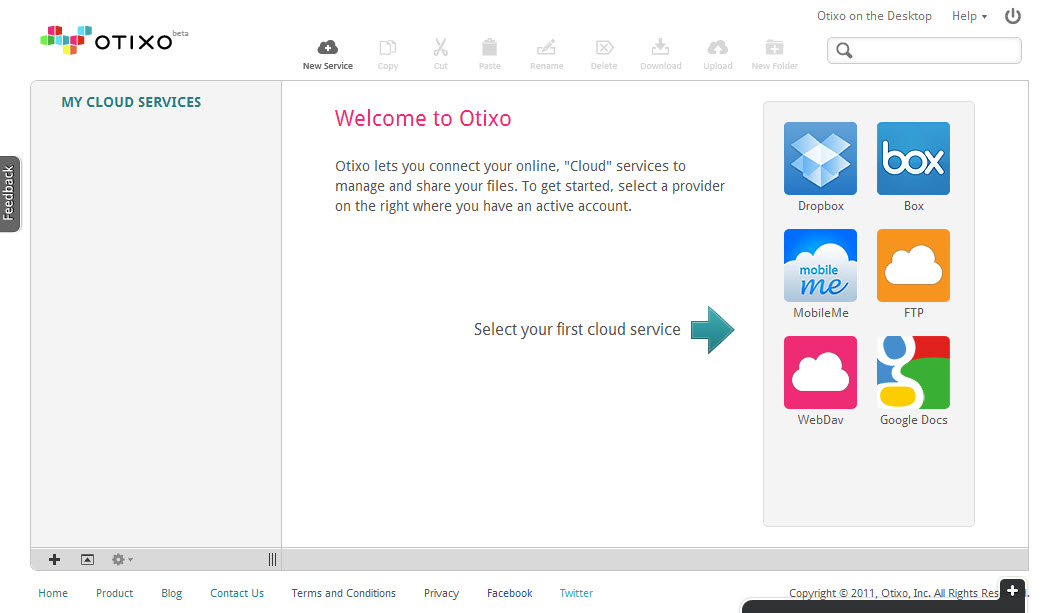Screen dimensions: 1059x613
Task: Click the Otixo logo
Action: click(x=113, y=41)
